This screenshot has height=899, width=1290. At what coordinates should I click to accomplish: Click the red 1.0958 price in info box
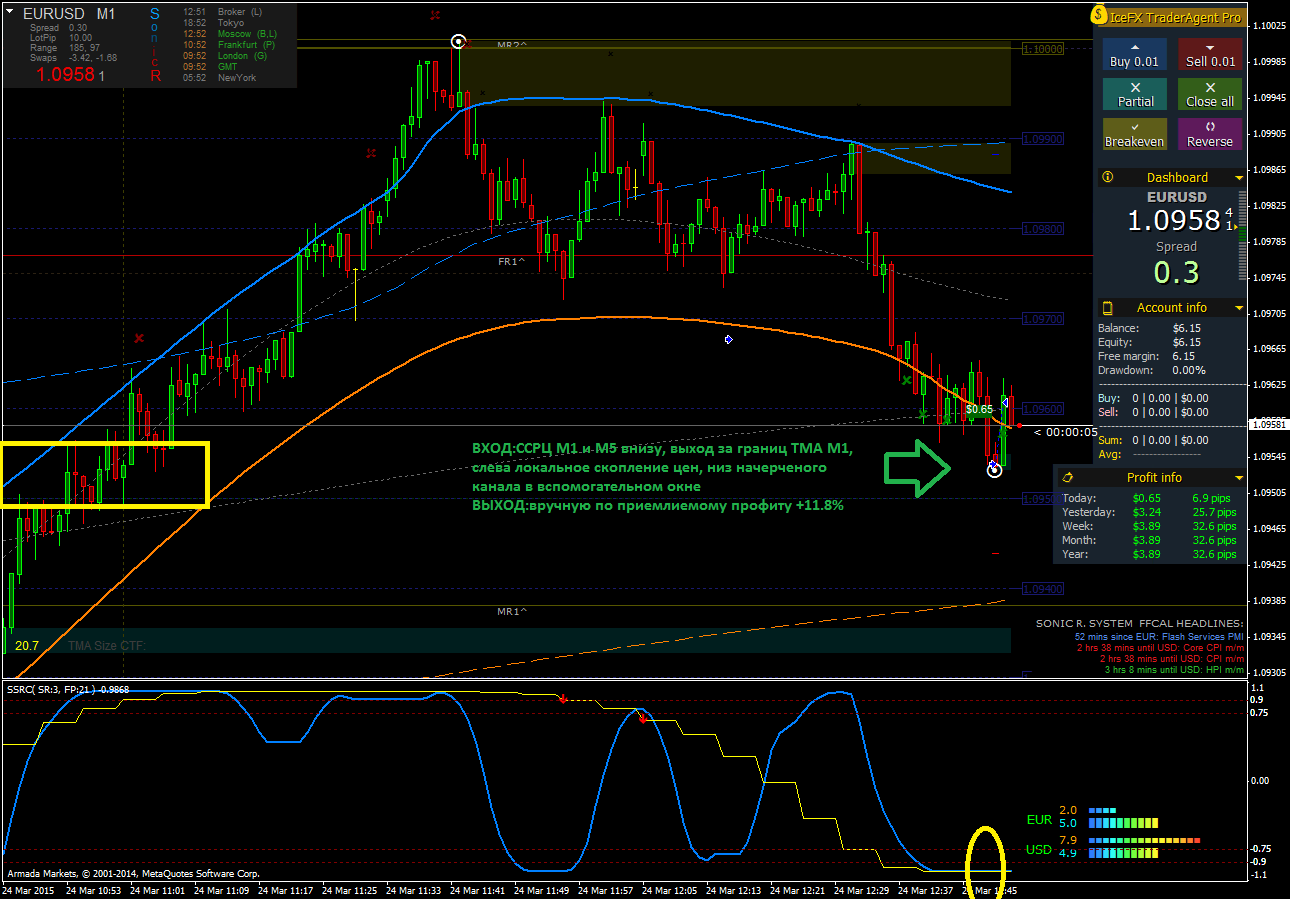[x=66, y=74]
